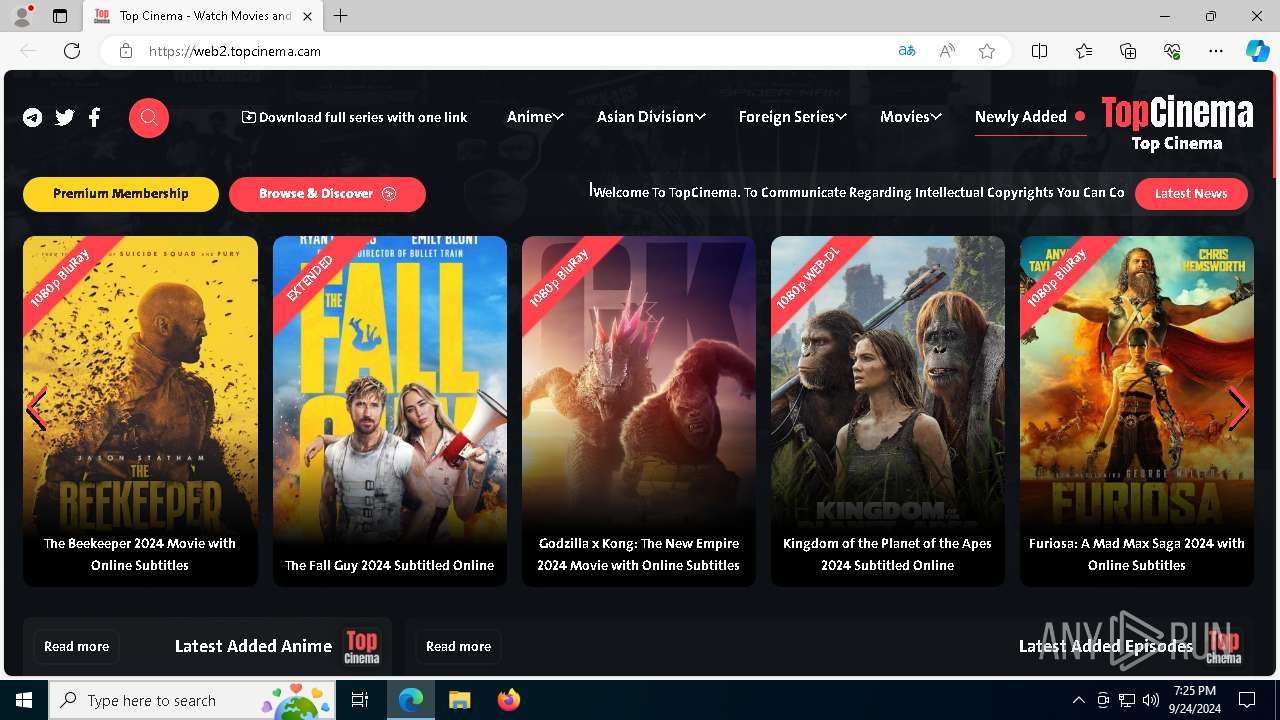
Task: Open Edge Settings and more menu
Action: tap(1216, 51)
